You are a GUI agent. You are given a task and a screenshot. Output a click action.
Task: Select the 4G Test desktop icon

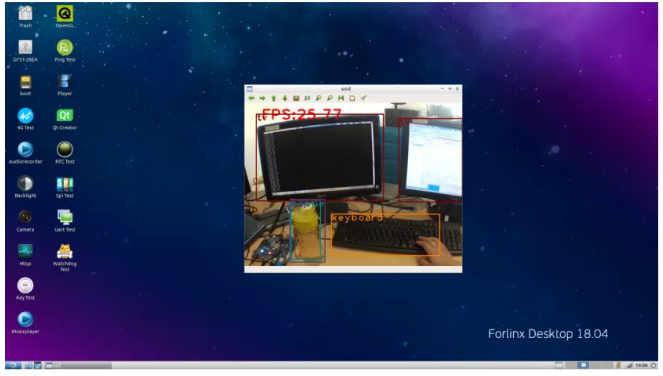point(25,119)
